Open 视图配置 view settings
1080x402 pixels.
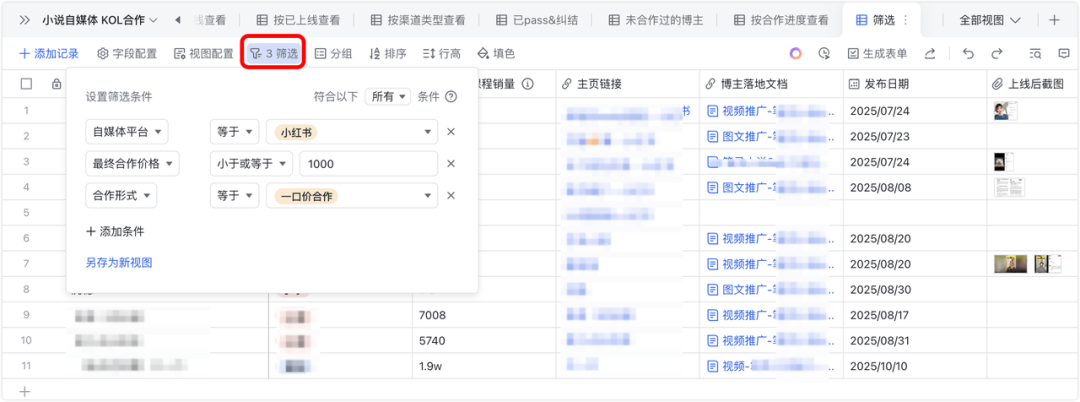tap(203, 53)
